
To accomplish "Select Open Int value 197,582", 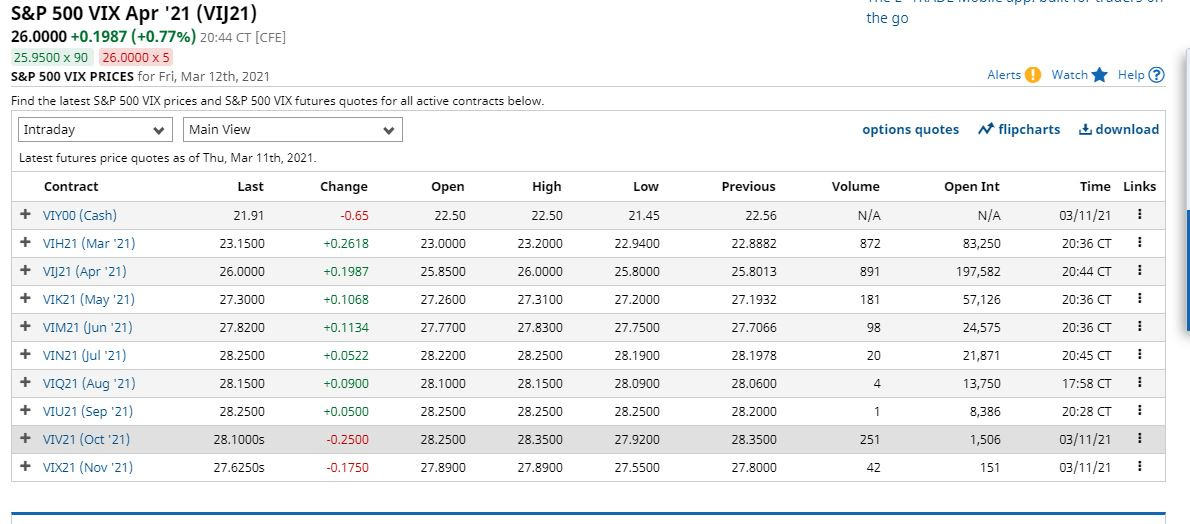I will tap(977, 271).
